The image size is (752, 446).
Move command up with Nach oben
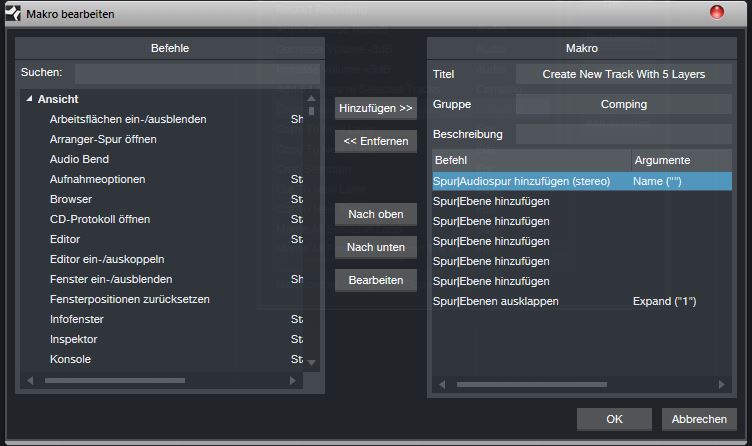tap(375, 214)
